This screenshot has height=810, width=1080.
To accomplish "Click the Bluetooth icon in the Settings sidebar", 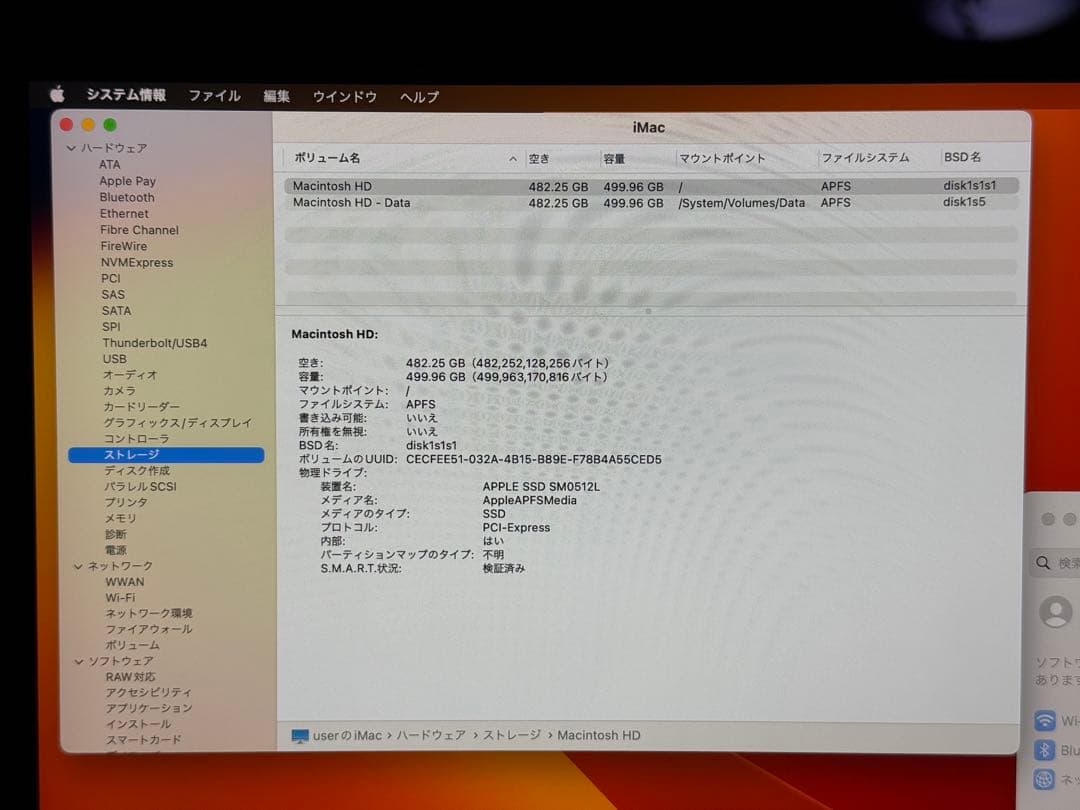I will click(1046, 750).
